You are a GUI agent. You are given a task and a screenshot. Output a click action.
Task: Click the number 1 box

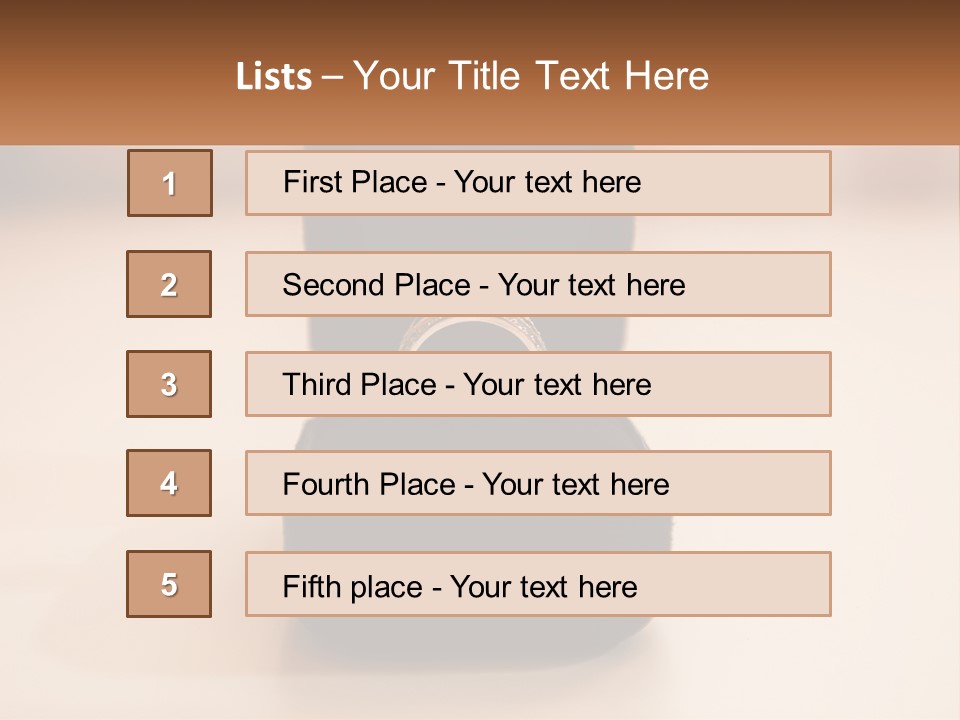pyautogui.click(x=169, y=183)
